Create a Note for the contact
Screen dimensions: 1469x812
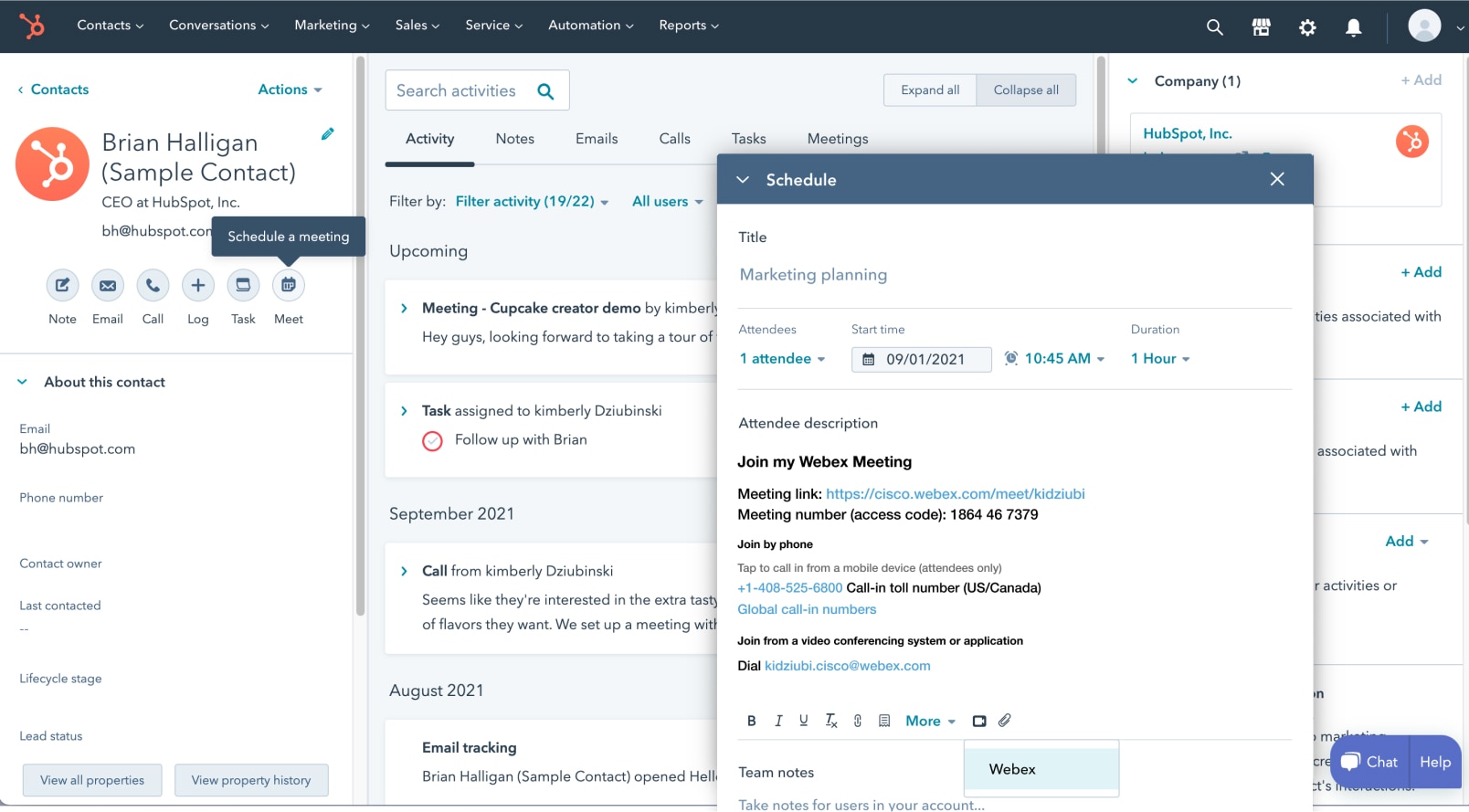tap(62, 285)
